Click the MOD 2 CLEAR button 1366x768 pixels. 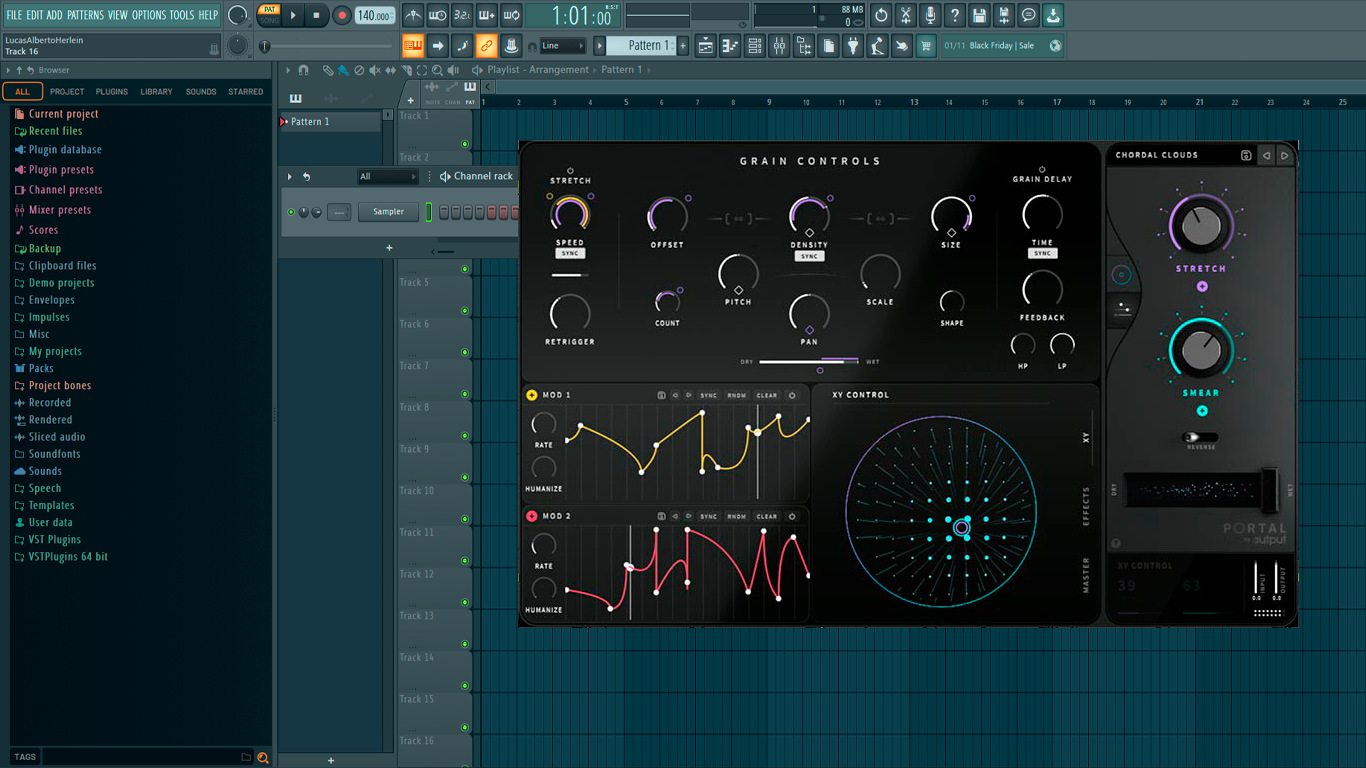pyautogui.click(x=767, y=517)
